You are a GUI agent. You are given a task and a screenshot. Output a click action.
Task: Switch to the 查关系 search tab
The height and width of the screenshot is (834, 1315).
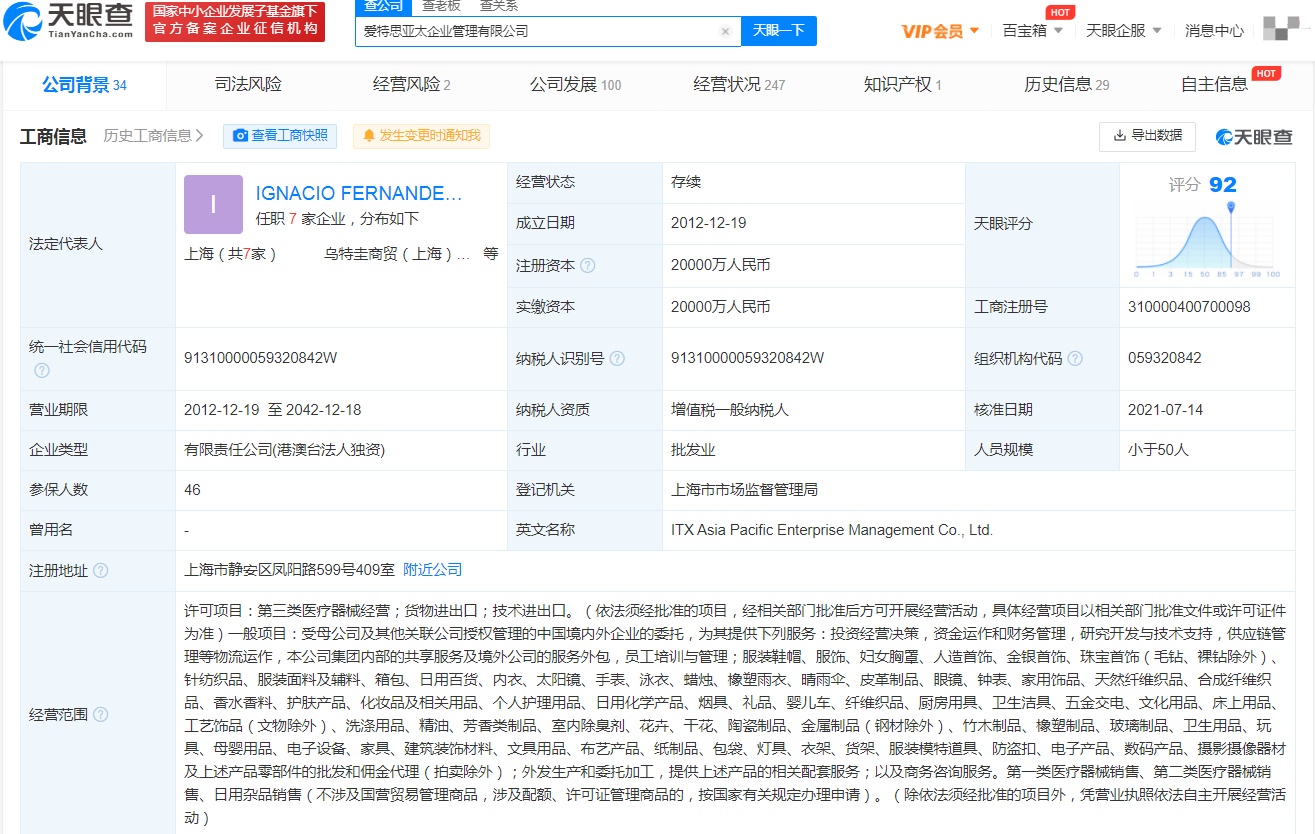click(x=499, y=5)
